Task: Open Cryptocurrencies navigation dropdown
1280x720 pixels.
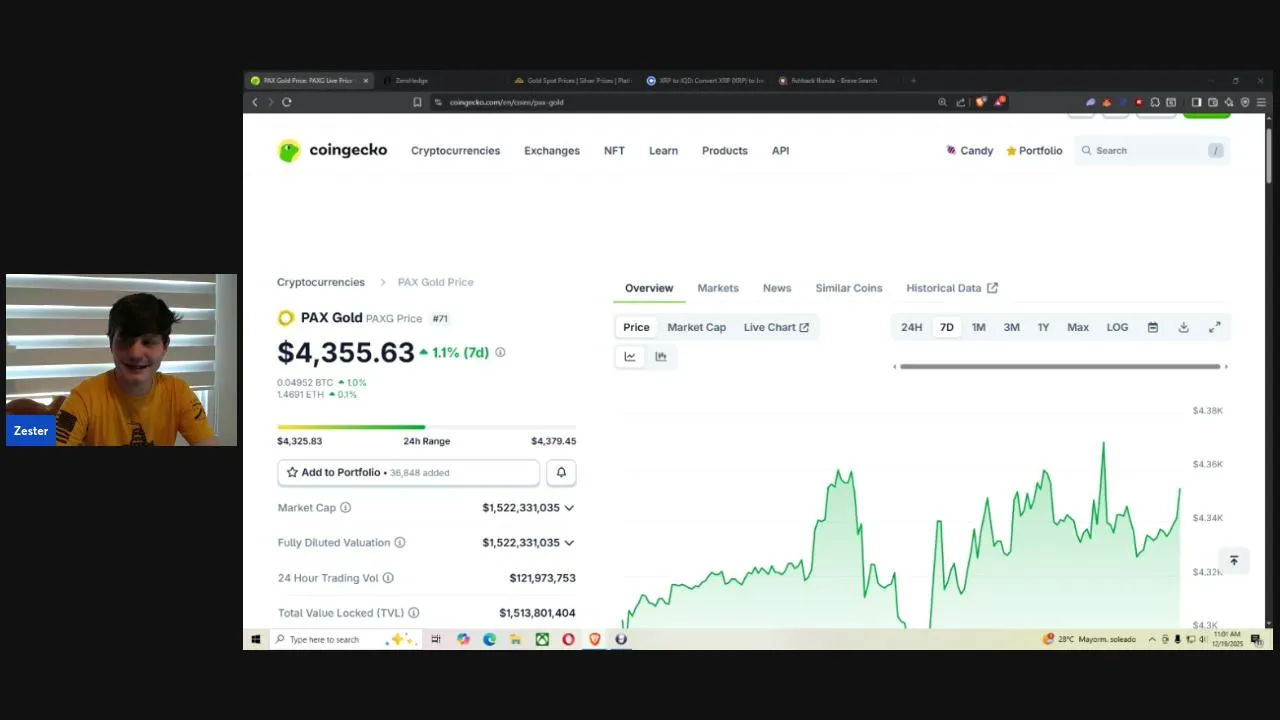Action: (x=455, y=151)
